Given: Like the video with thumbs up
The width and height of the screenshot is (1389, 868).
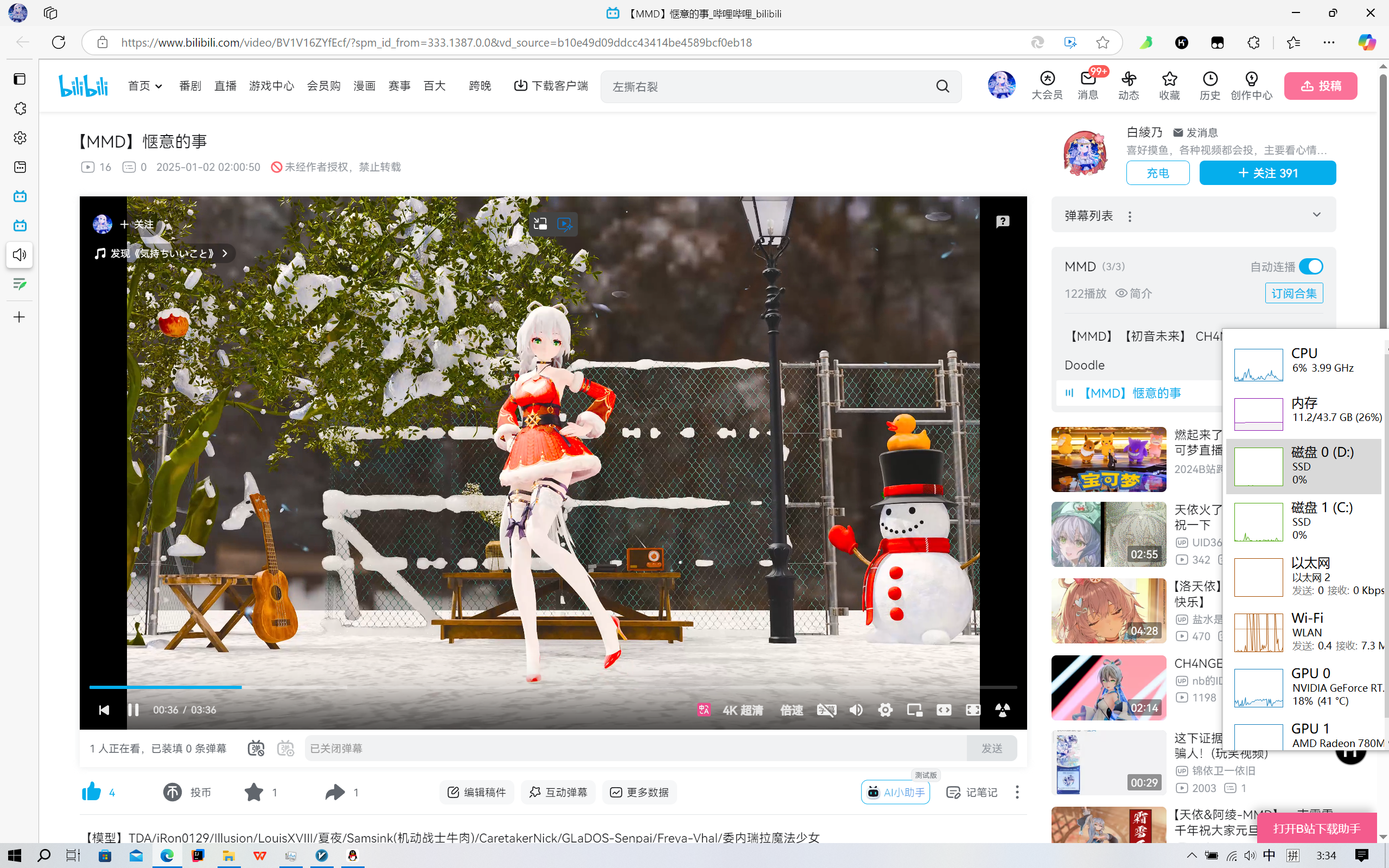Looking at the screenshot, I should coord(91,792).
